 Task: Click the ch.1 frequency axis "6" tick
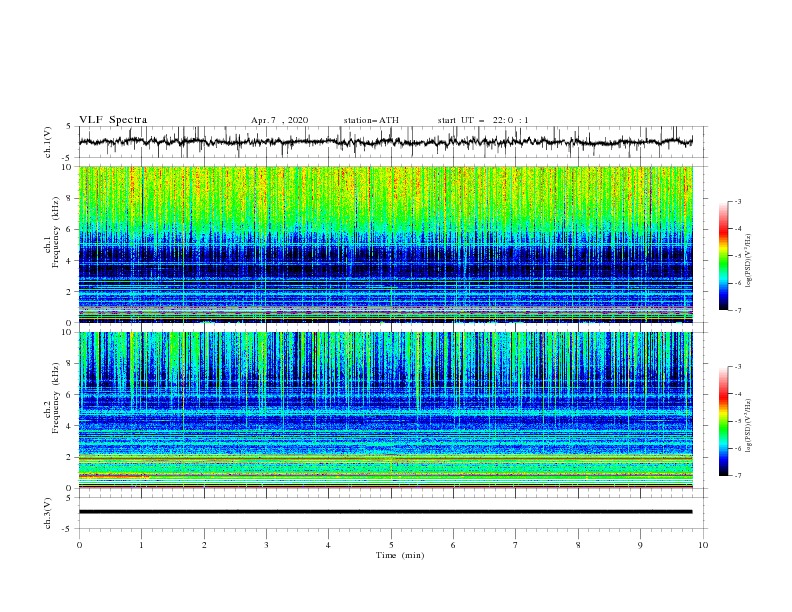(x=70, y=229)
